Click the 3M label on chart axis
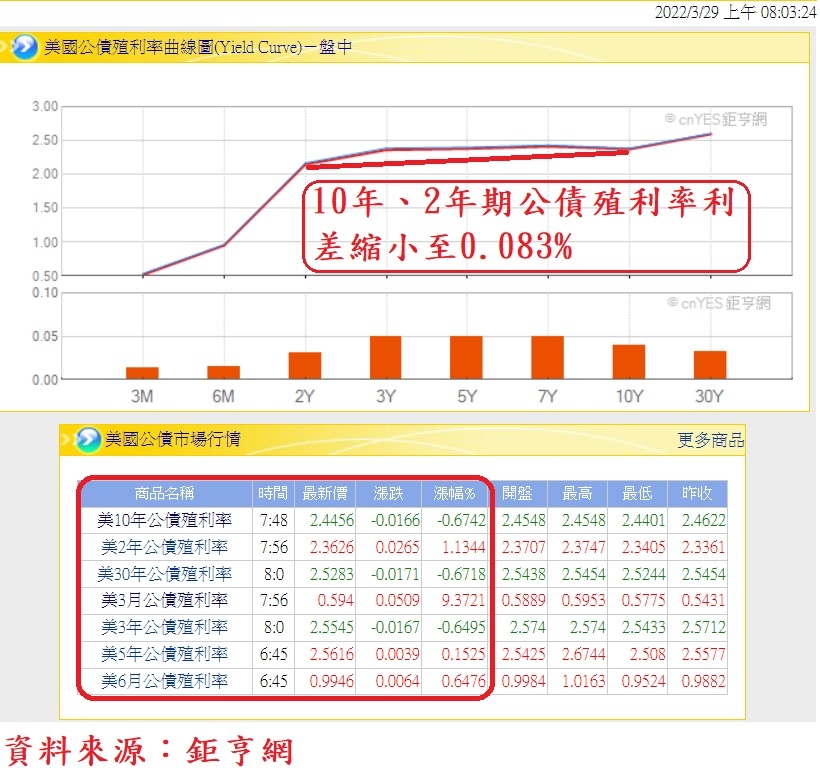The width and height of the screenshot is (820, 779). [142, 396]
